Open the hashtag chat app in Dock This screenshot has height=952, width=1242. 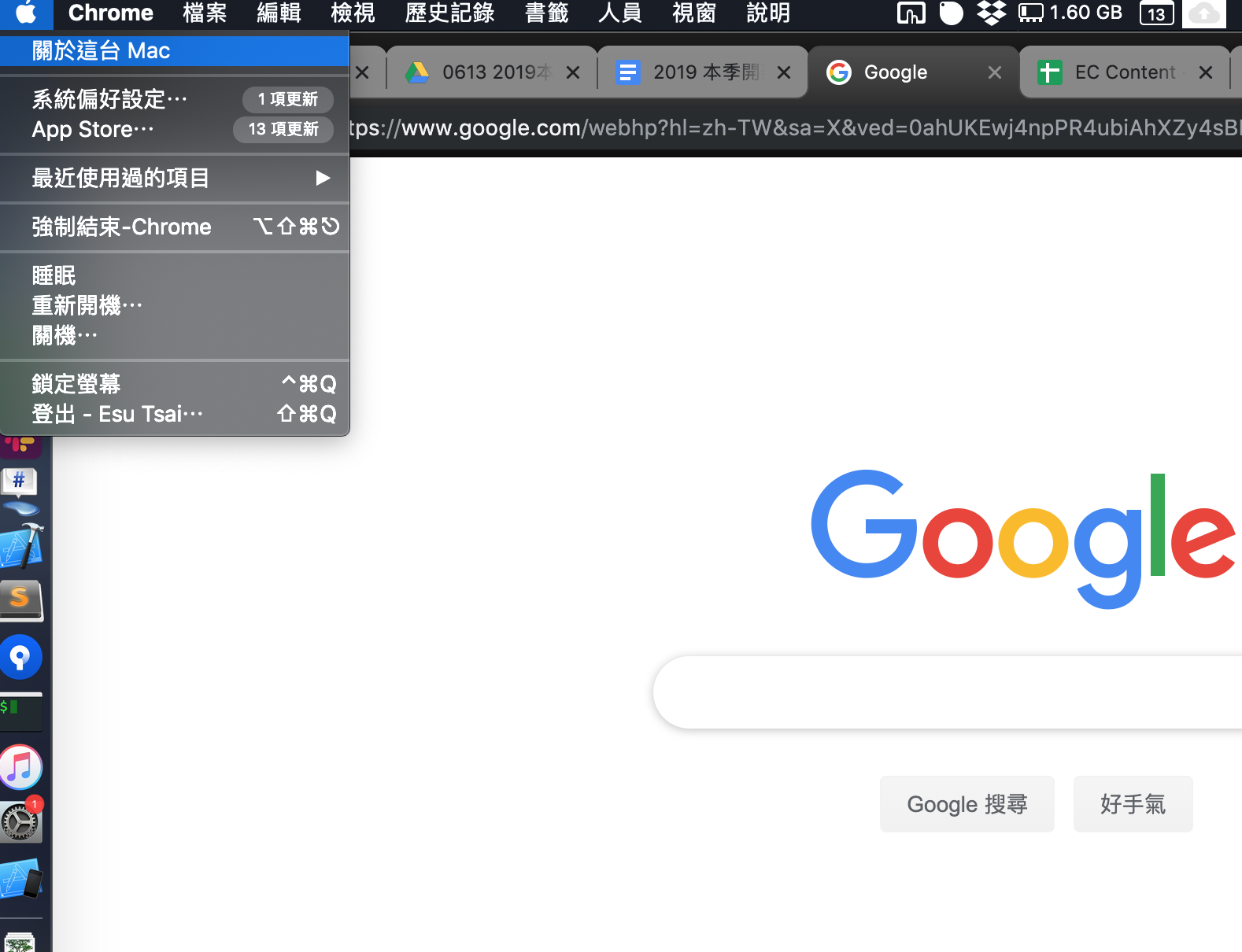click(20, 489)
